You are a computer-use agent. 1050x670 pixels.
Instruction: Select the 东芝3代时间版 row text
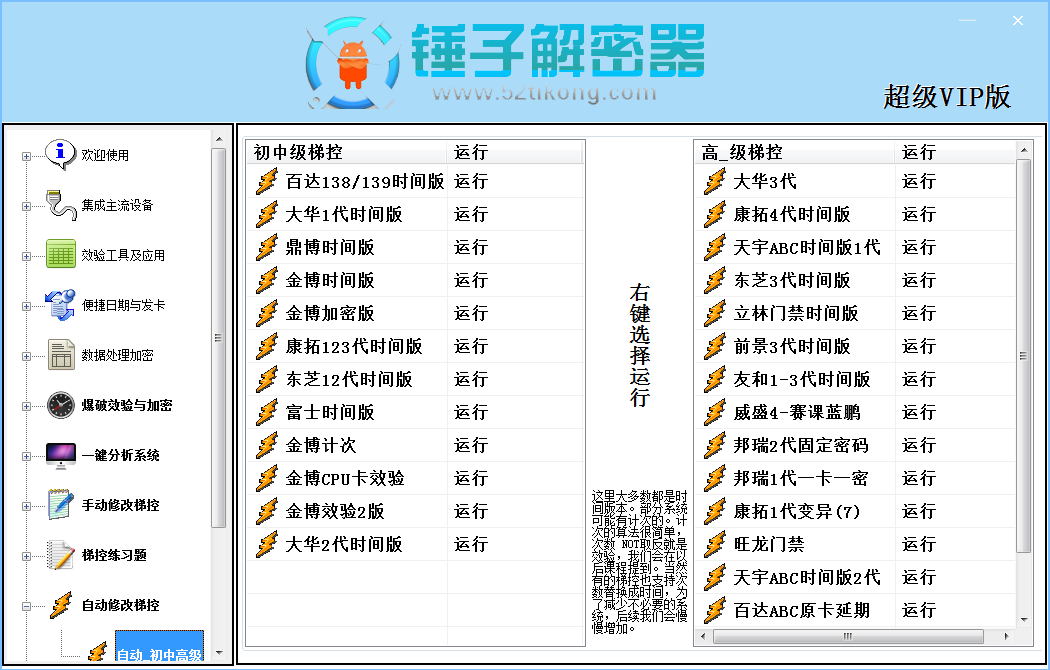(792, 280)
